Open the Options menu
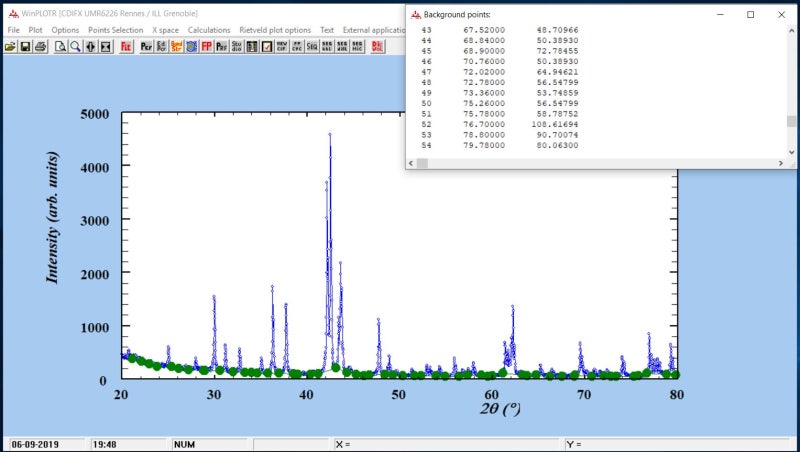This screenshot has width=800, height=452. point(65,30)
